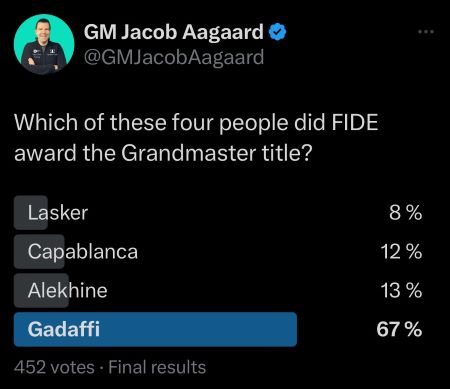
Task: Click the word Grandmaster in the tweet
Action: coord(188,154)
